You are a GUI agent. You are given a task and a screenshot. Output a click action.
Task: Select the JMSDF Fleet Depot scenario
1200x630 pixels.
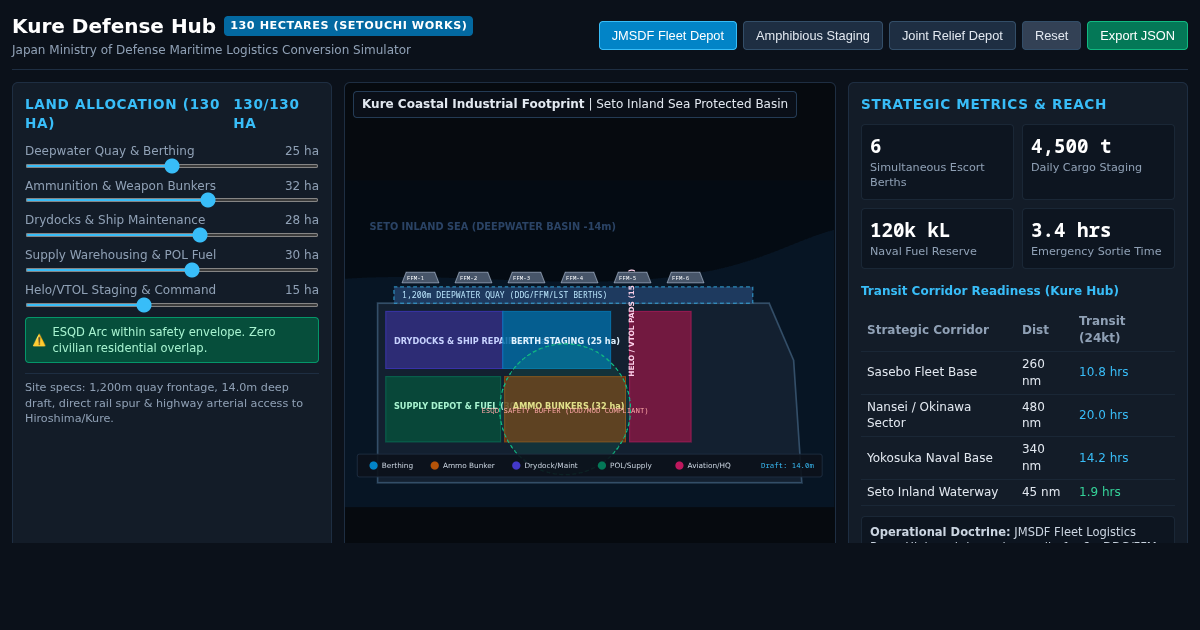(x=668, y=36)
